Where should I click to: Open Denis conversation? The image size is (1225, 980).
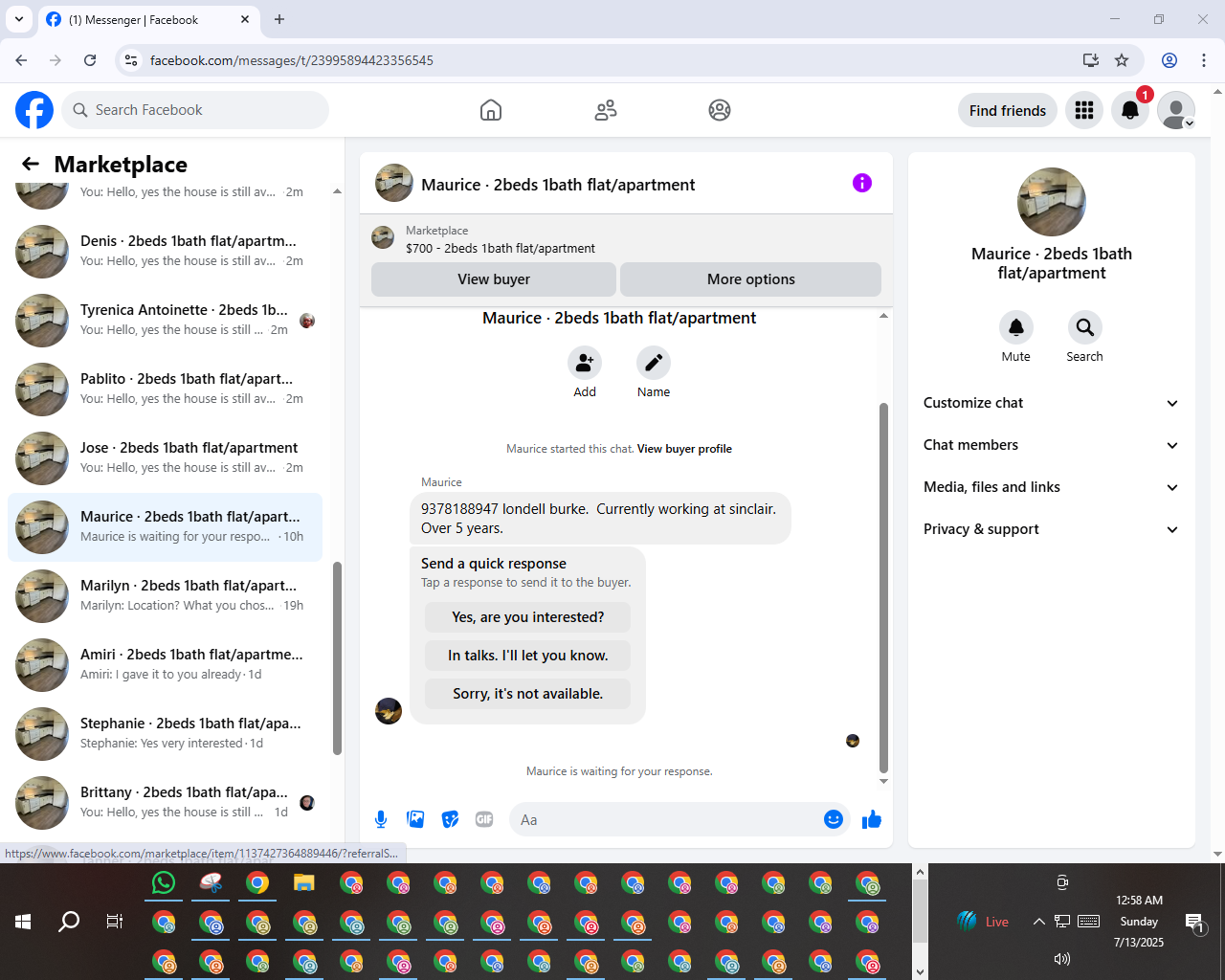tap(165, 251)
